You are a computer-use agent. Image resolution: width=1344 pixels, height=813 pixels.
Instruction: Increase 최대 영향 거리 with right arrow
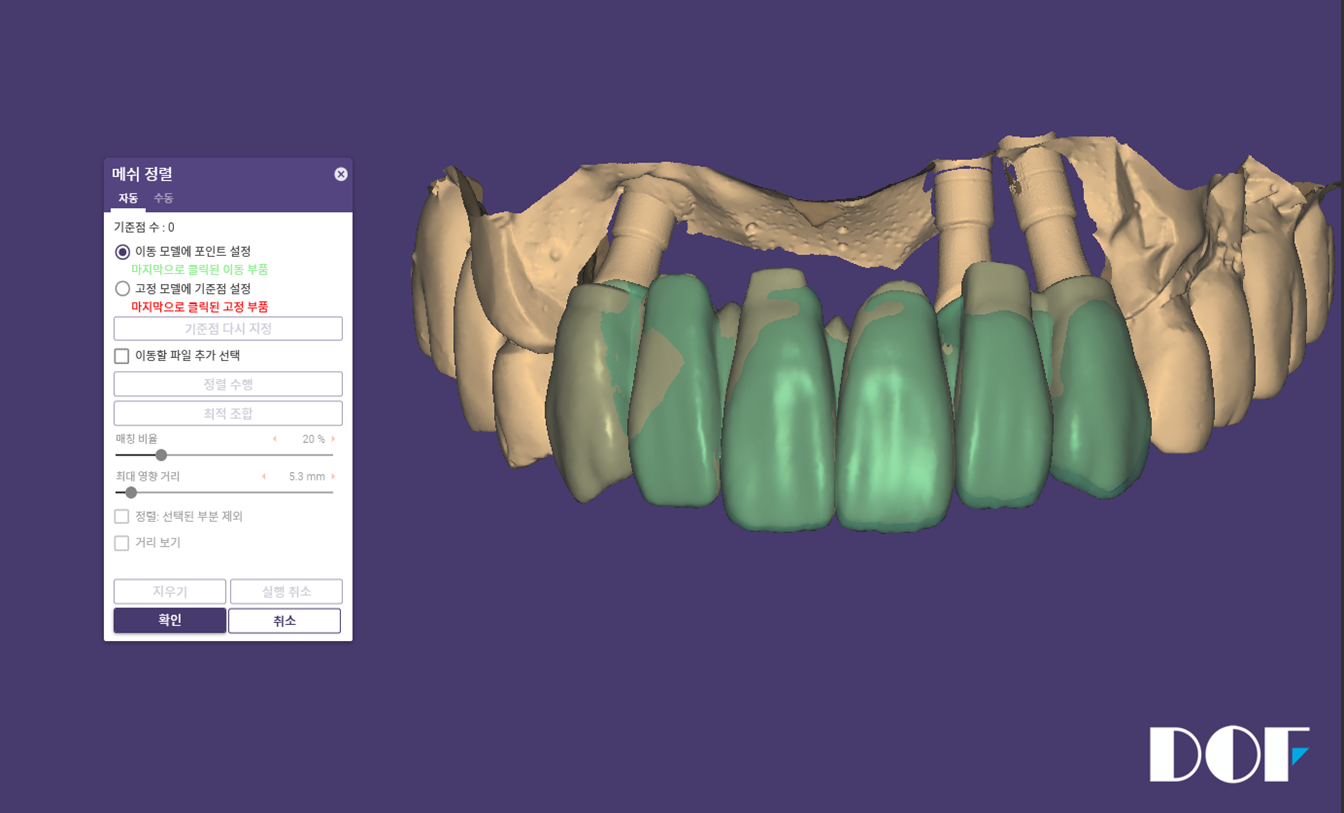click(333, 477)
